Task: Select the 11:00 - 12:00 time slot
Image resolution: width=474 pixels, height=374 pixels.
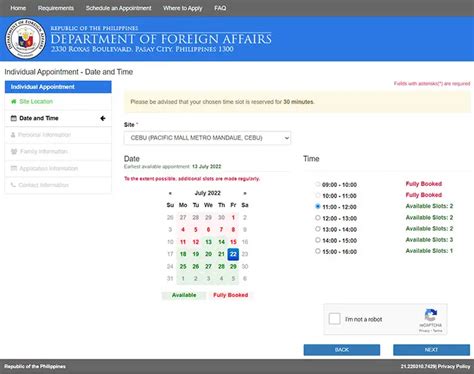Action: point(318,206)
